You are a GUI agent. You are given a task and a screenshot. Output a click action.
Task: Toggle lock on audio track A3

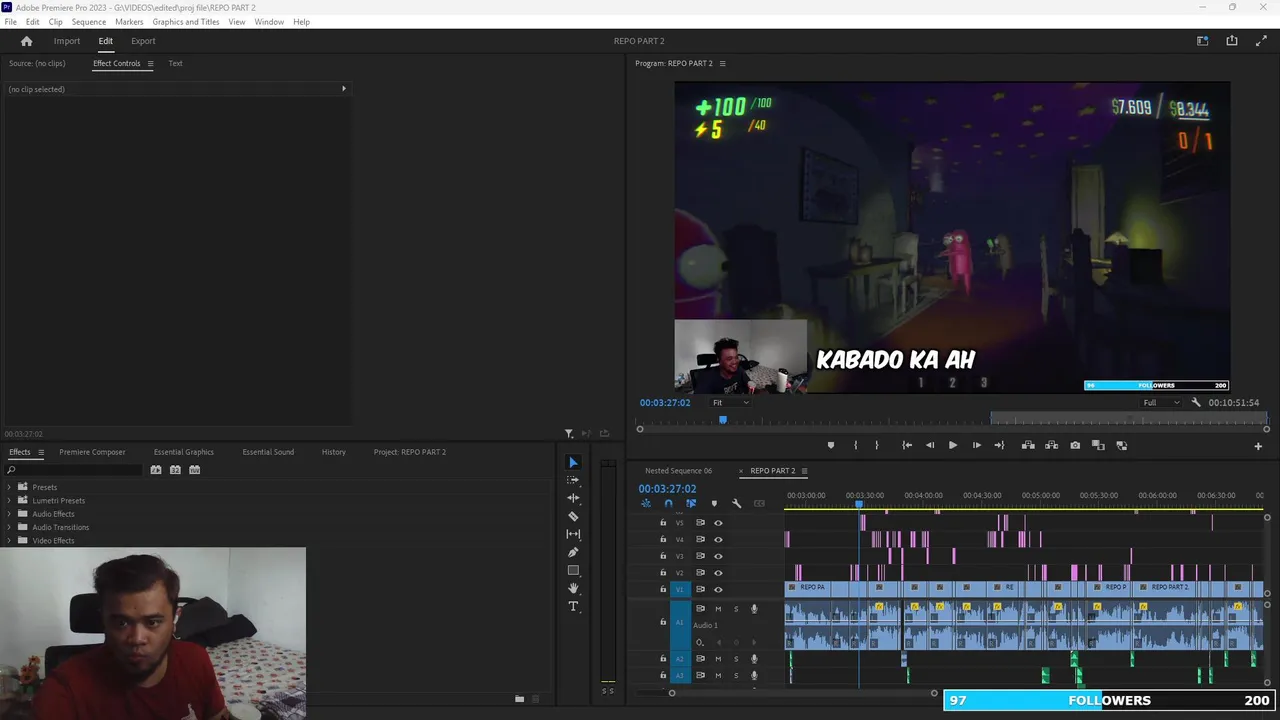pyautogui.click(x=662, y=676)
